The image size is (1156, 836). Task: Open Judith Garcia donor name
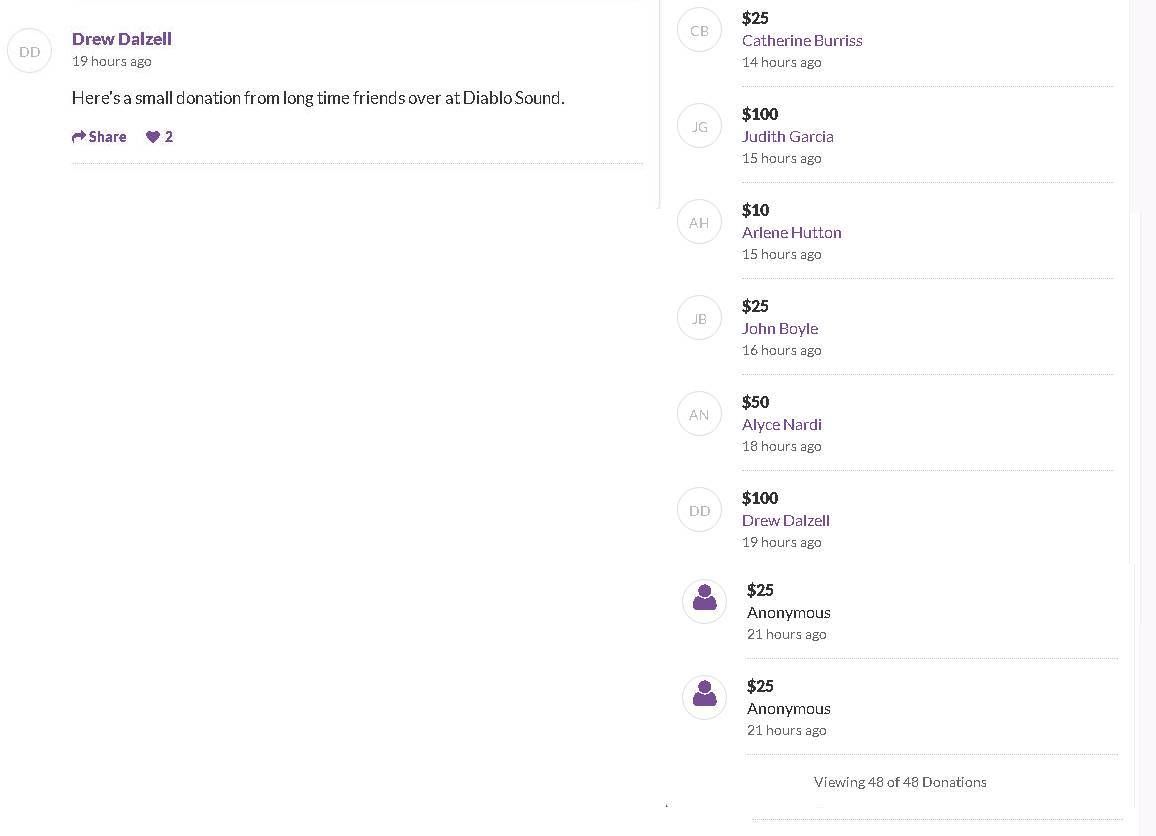(787, 137)
